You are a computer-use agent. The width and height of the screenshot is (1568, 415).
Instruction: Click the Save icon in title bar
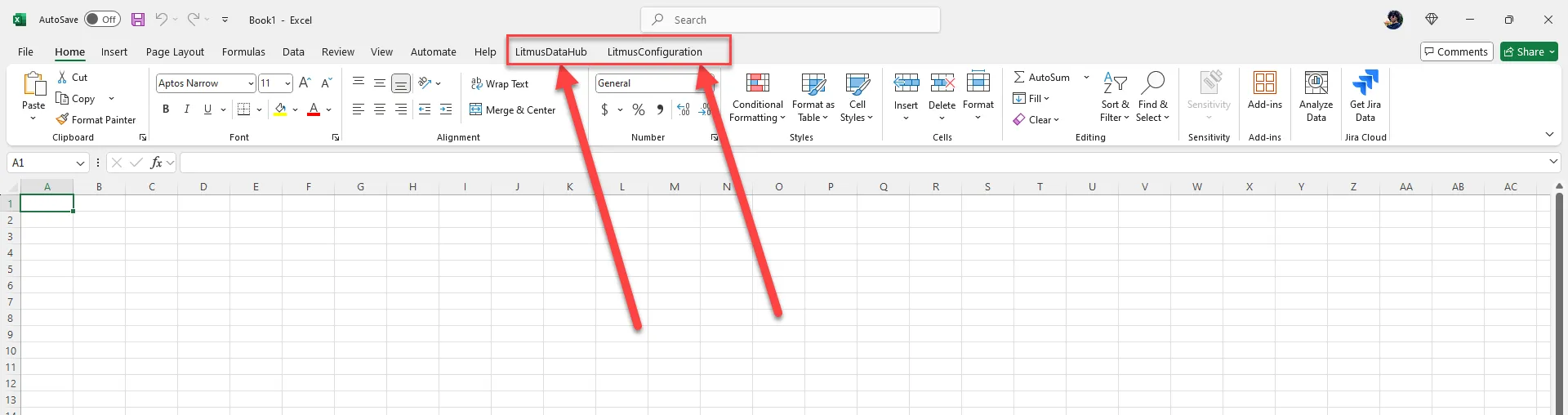pos(138,20)
